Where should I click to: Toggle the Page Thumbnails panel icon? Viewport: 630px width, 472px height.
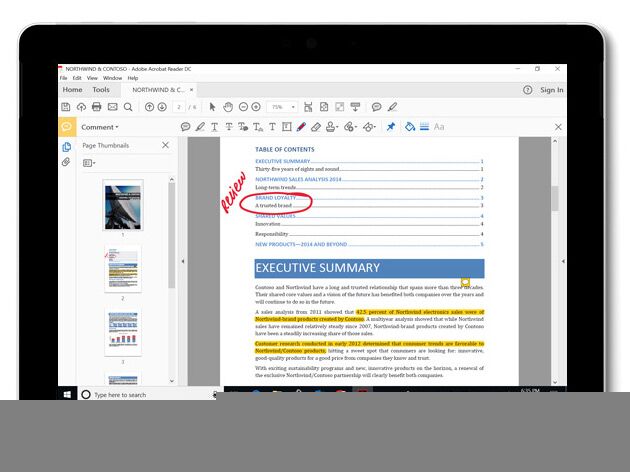coord(66,146)
